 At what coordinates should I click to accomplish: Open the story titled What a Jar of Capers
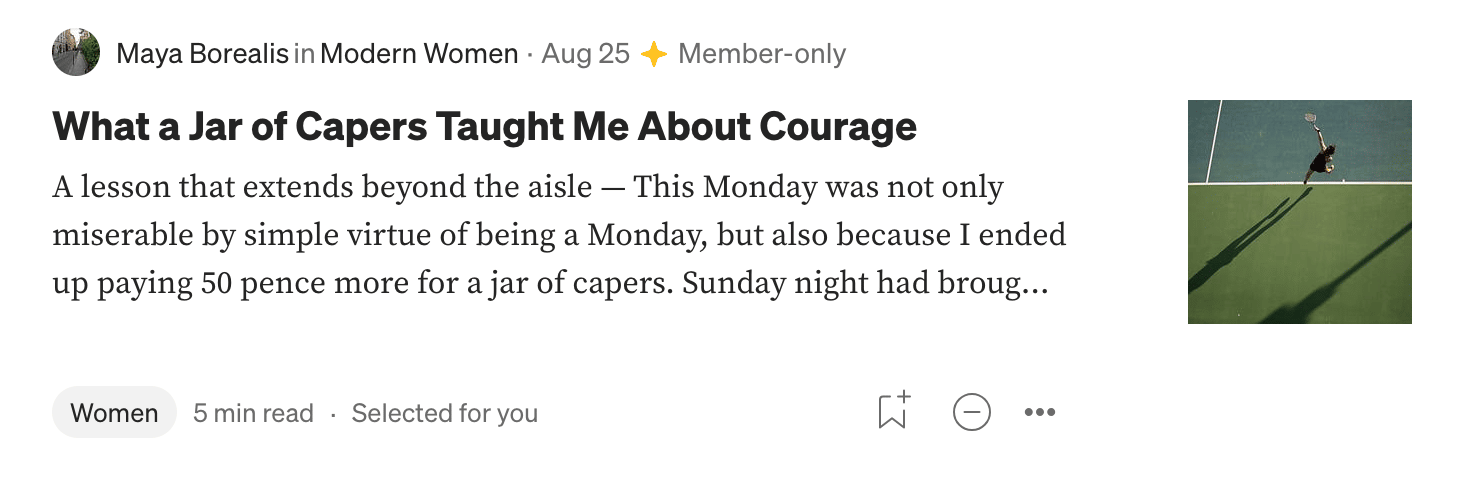[x=485, y=126]
